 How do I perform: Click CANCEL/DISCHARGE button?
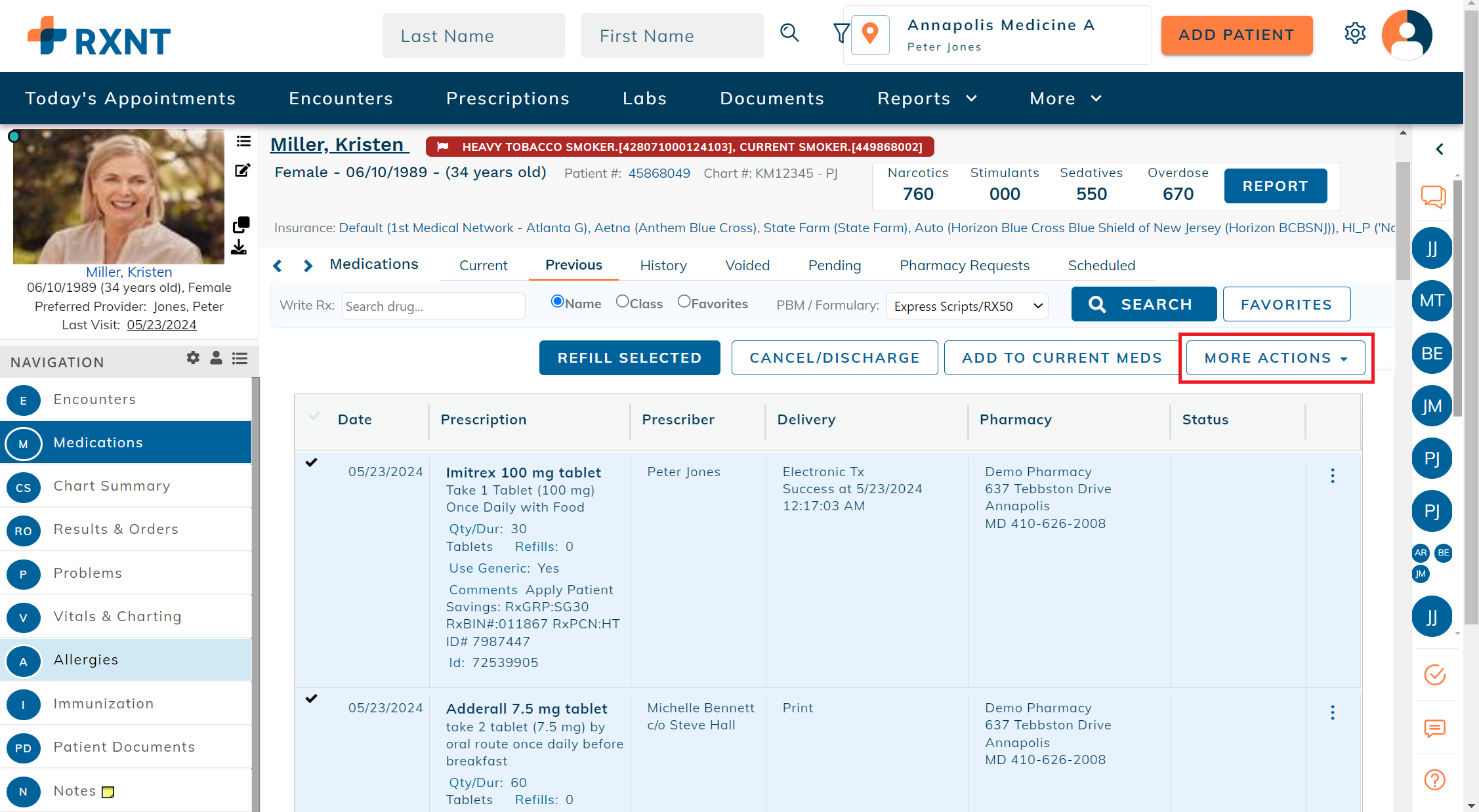point(835,358)
